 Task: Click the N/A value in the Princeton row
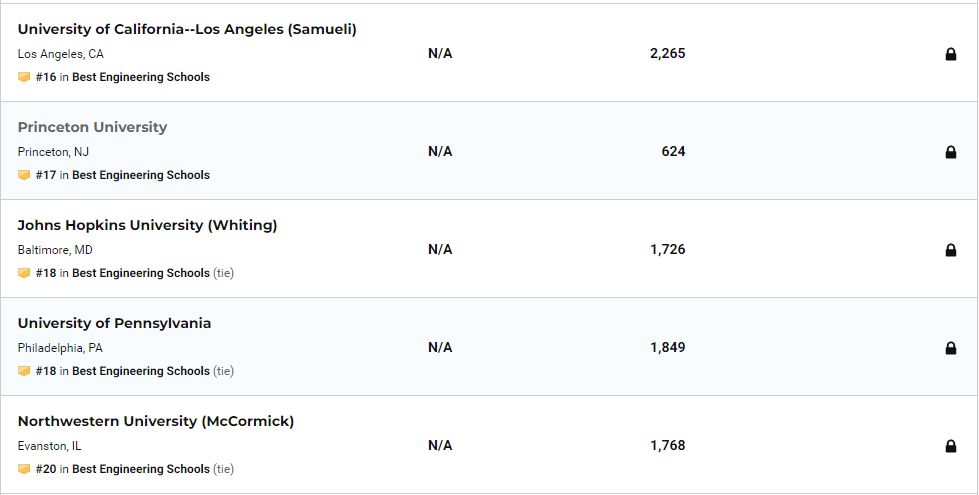click(440, 151)
